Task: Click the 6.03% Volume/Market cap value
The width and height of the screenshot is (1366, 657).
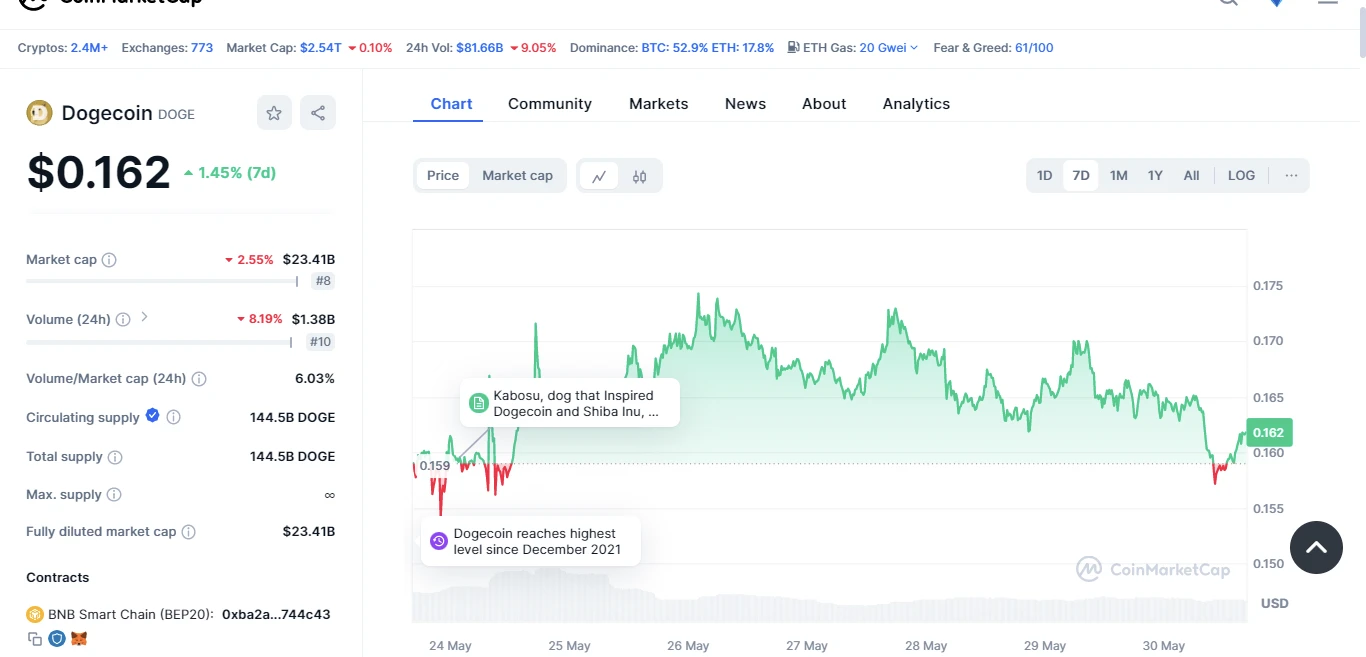Action: [314, 379]
